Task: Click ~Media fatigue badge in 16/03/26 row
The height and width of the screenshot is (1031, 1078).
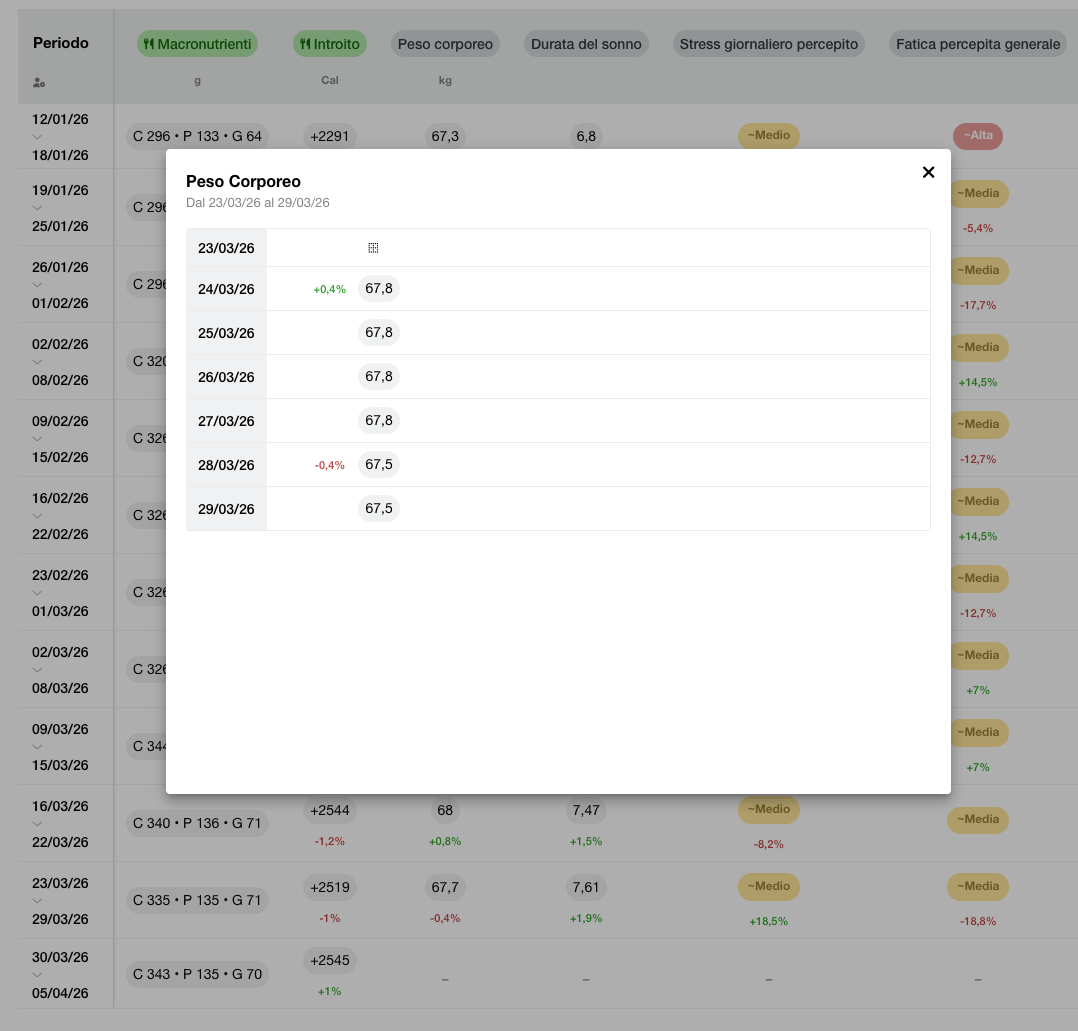Action: 978,819
